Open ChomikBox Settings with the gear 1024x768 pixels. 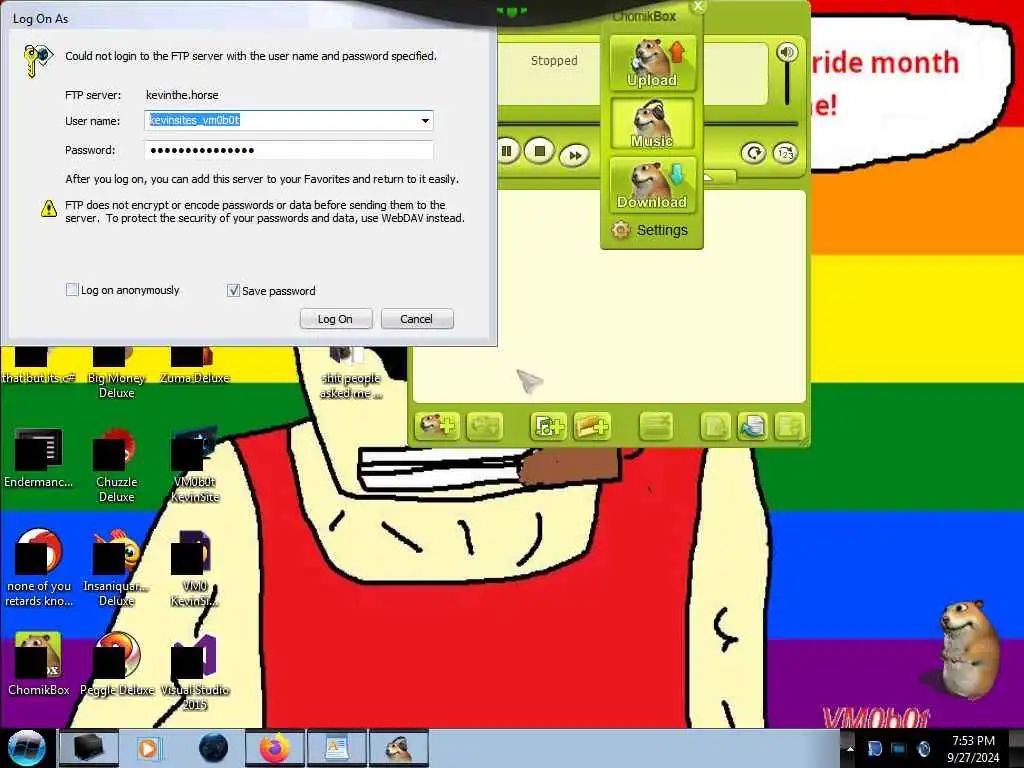pyautogui.click(x=650, y=230)
